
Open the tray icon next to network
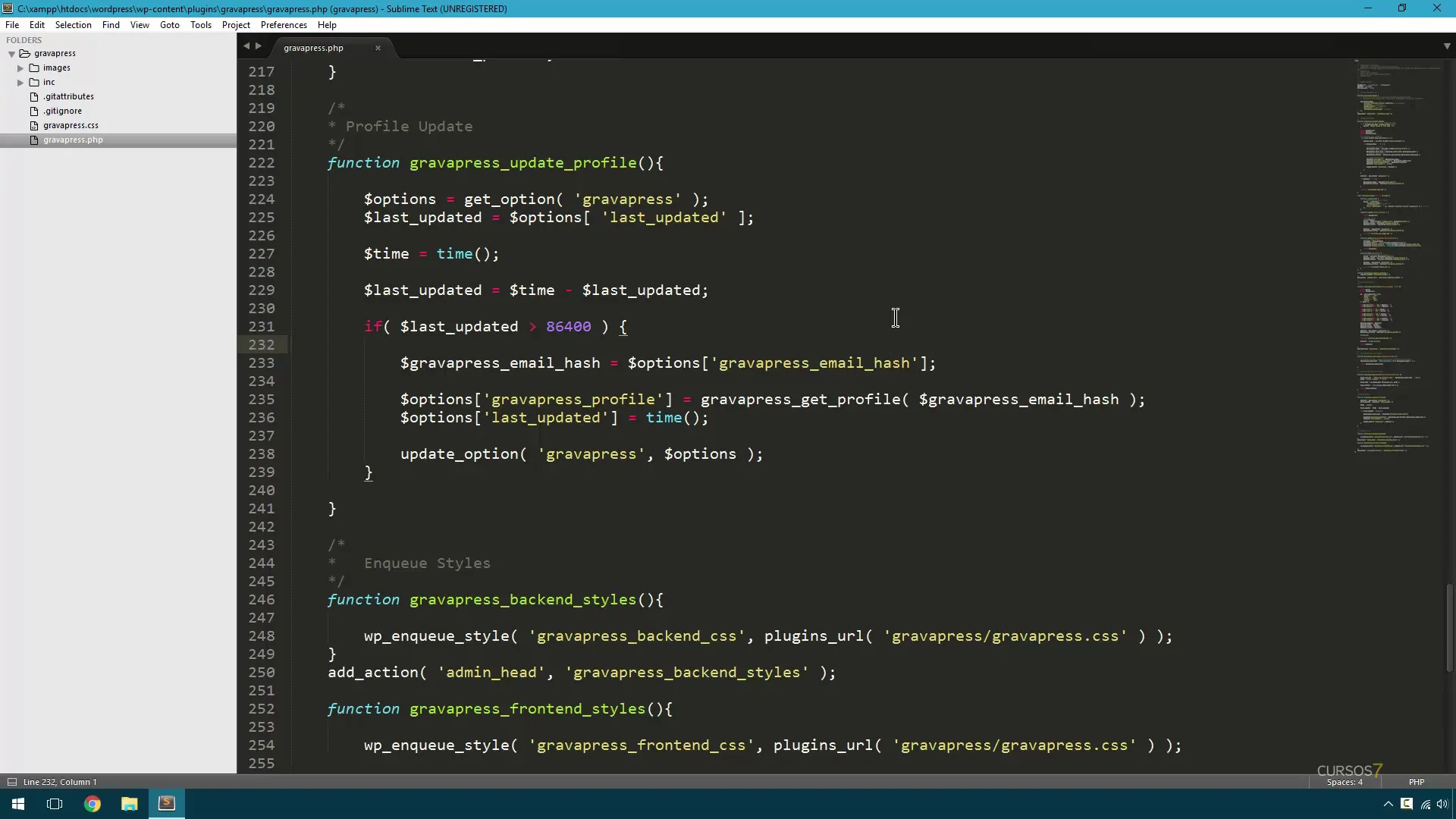(x=1407, y=805)
